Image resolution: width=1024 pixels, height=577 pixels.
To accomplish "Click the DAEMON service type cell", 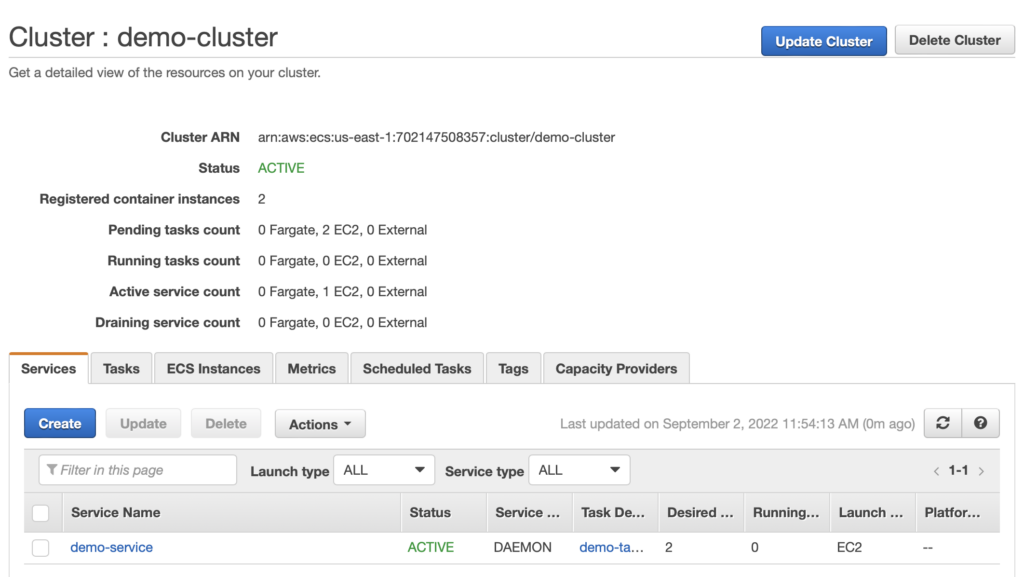I will point(522,548).
